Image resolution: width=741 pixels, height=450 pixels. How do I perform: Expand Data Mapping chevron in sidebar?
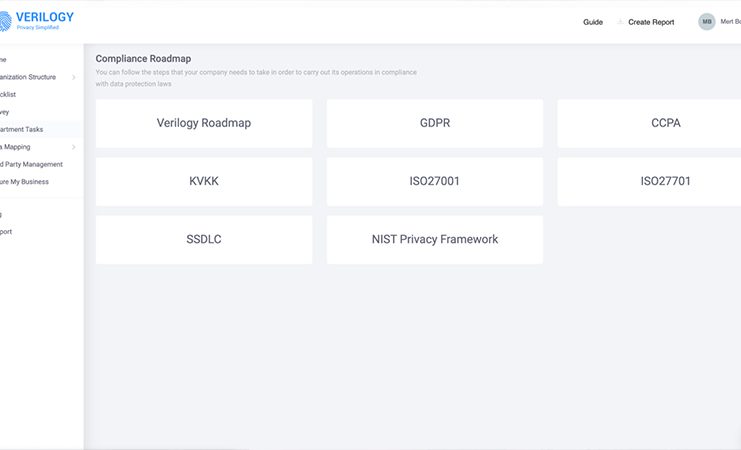pos(74,147)
